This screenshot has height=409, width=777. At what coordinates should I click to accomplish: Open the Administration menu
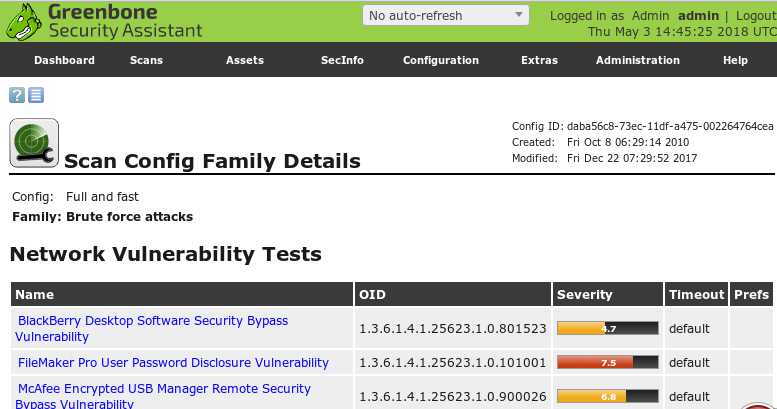[x=638, y=60]
